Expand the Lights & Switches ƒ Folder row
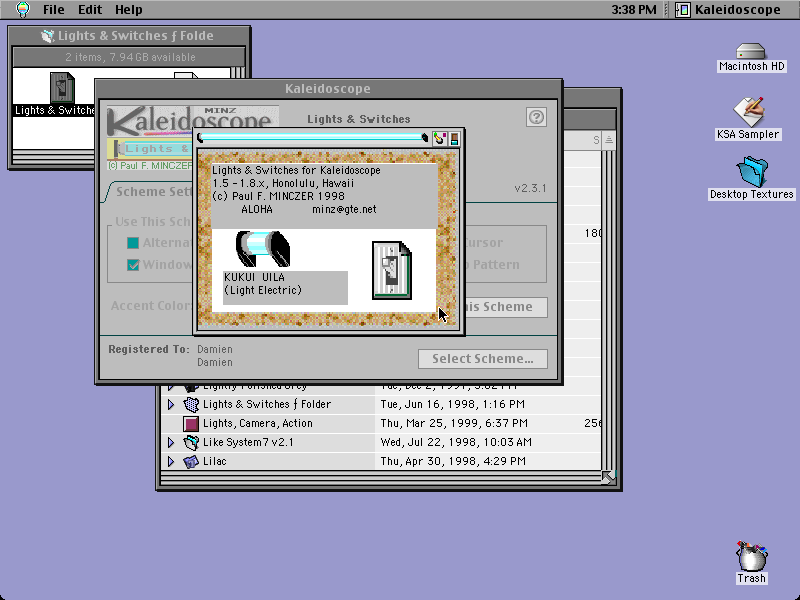 [x=171, y=405]
